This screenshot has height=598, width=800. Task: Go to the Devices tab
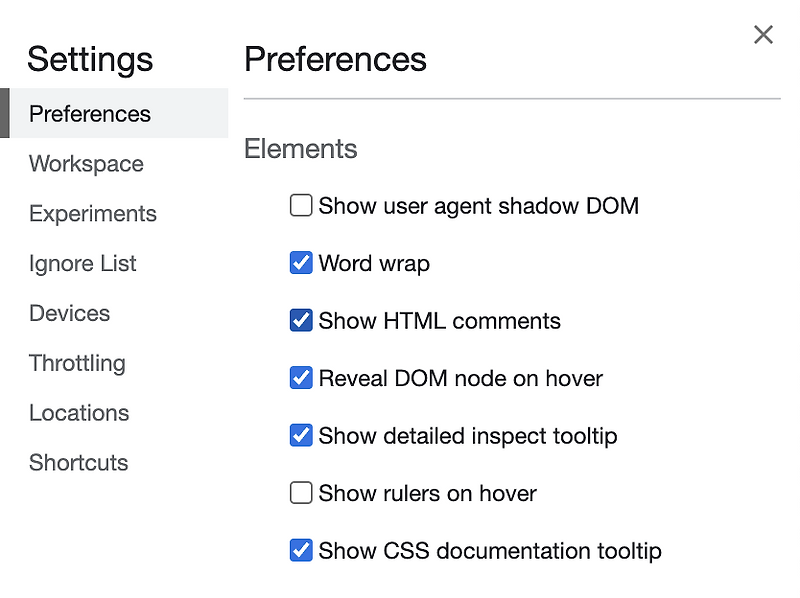[x=70, y=313]
